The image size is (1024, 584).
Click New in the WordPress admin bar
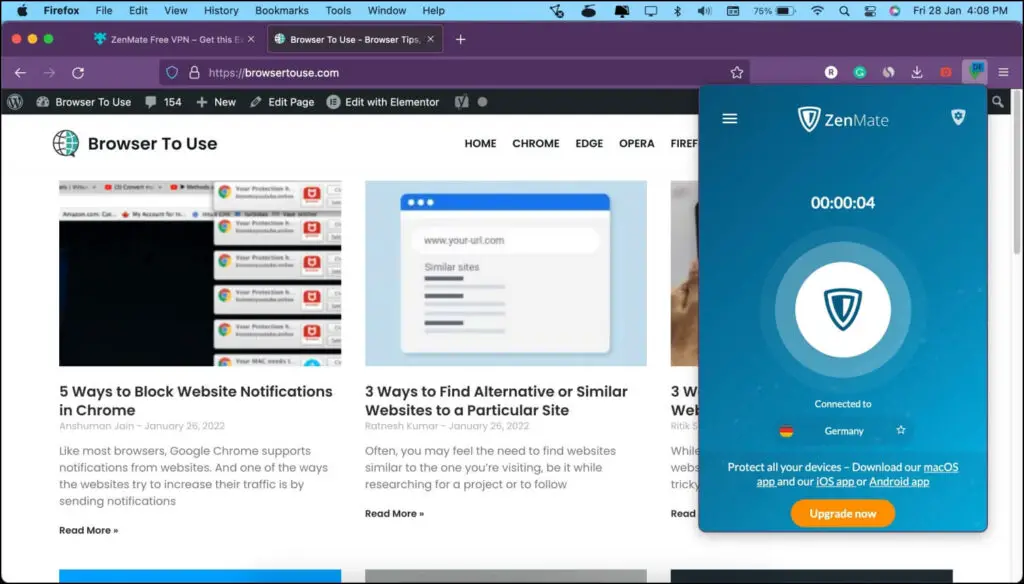[x=216, y=102]
